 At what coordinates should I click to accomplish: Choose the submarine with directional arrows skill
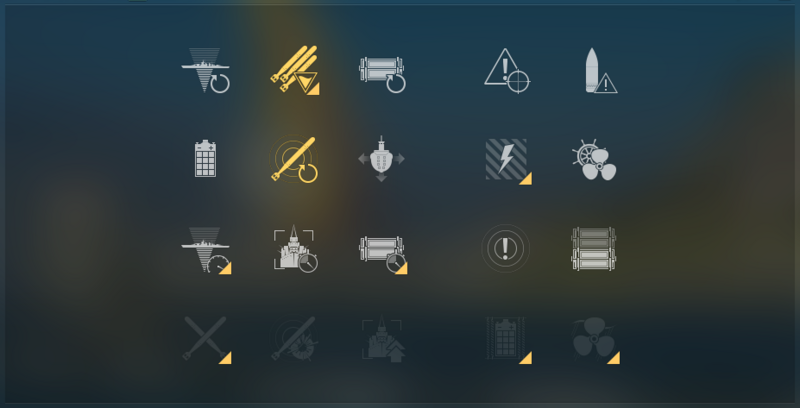point(381,159)
